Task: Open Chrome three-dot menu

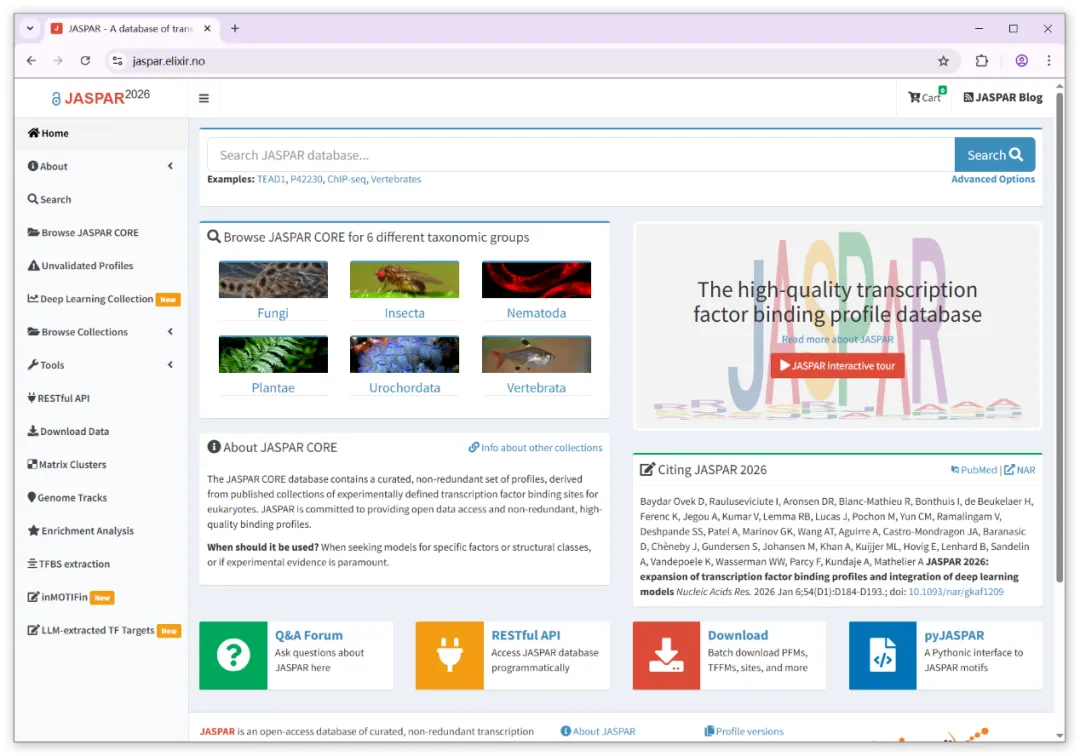Action: pos(1049,61)
